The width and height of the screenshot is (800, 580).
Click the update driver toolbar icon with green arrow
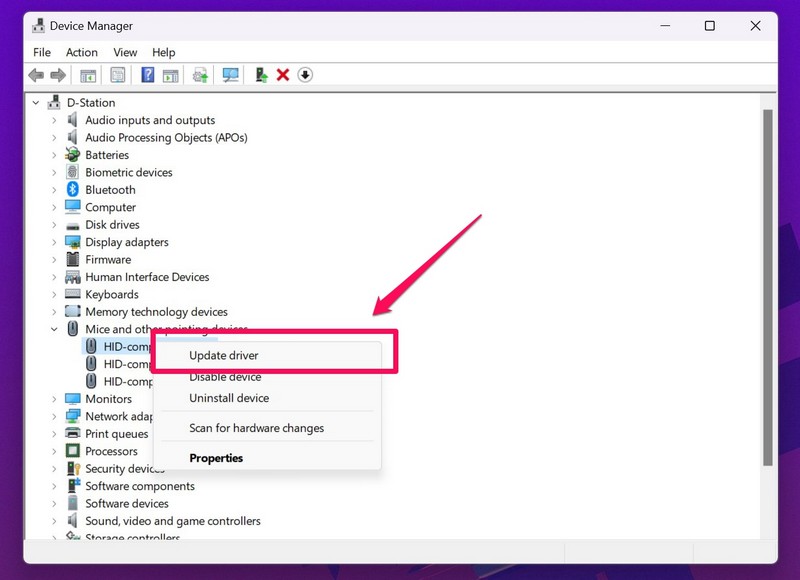[261, 75]
